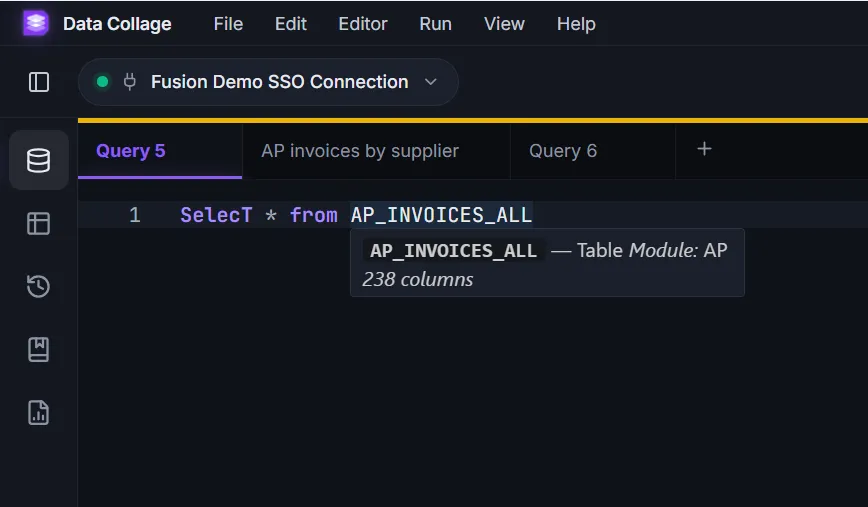Viewport: 868px width, 507px height.
Task: Open the View menu
Action: (x=504, y=24)
